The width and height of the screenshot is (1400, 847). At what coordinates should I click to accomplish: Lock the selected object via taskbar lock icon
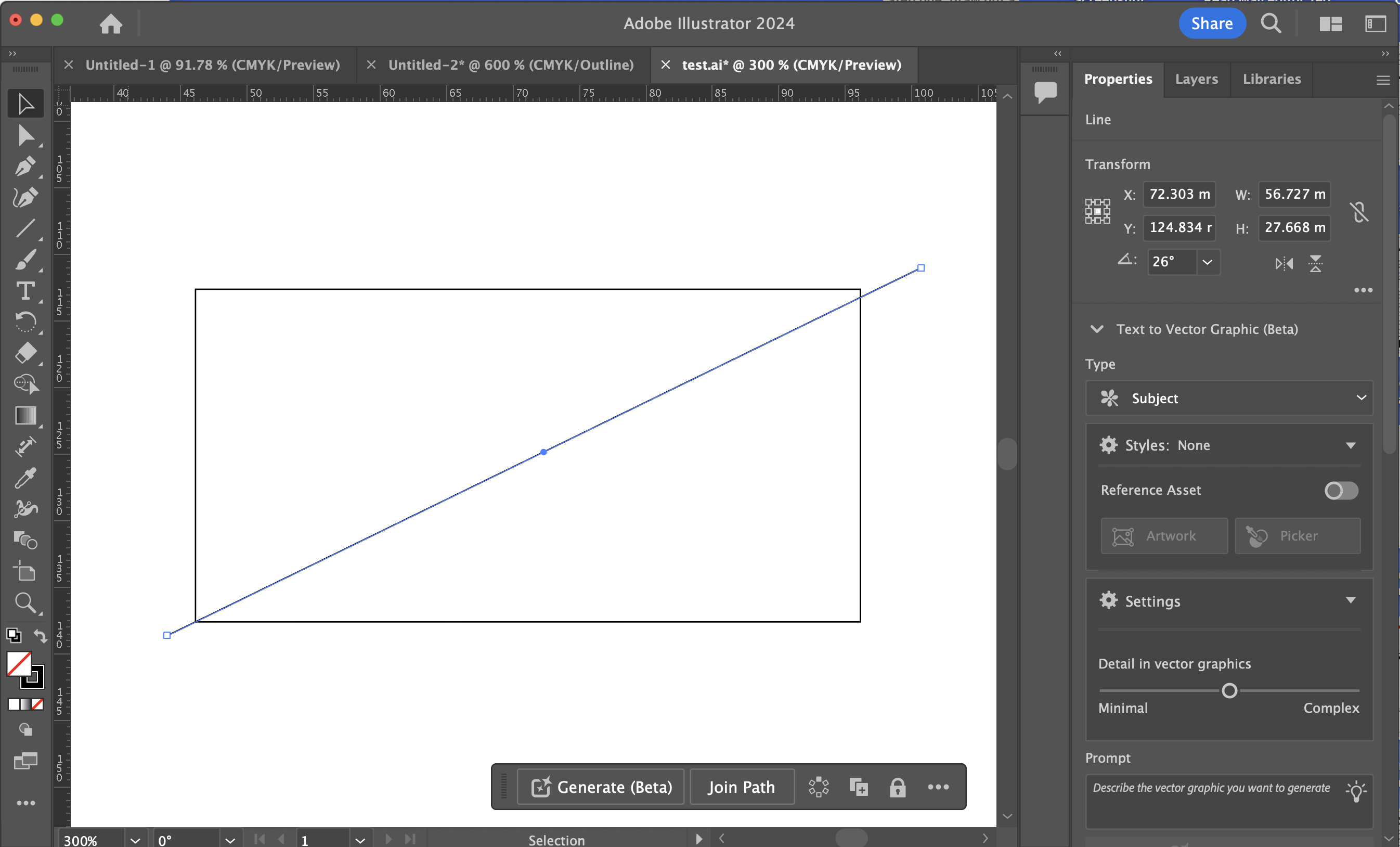point(897,787)
